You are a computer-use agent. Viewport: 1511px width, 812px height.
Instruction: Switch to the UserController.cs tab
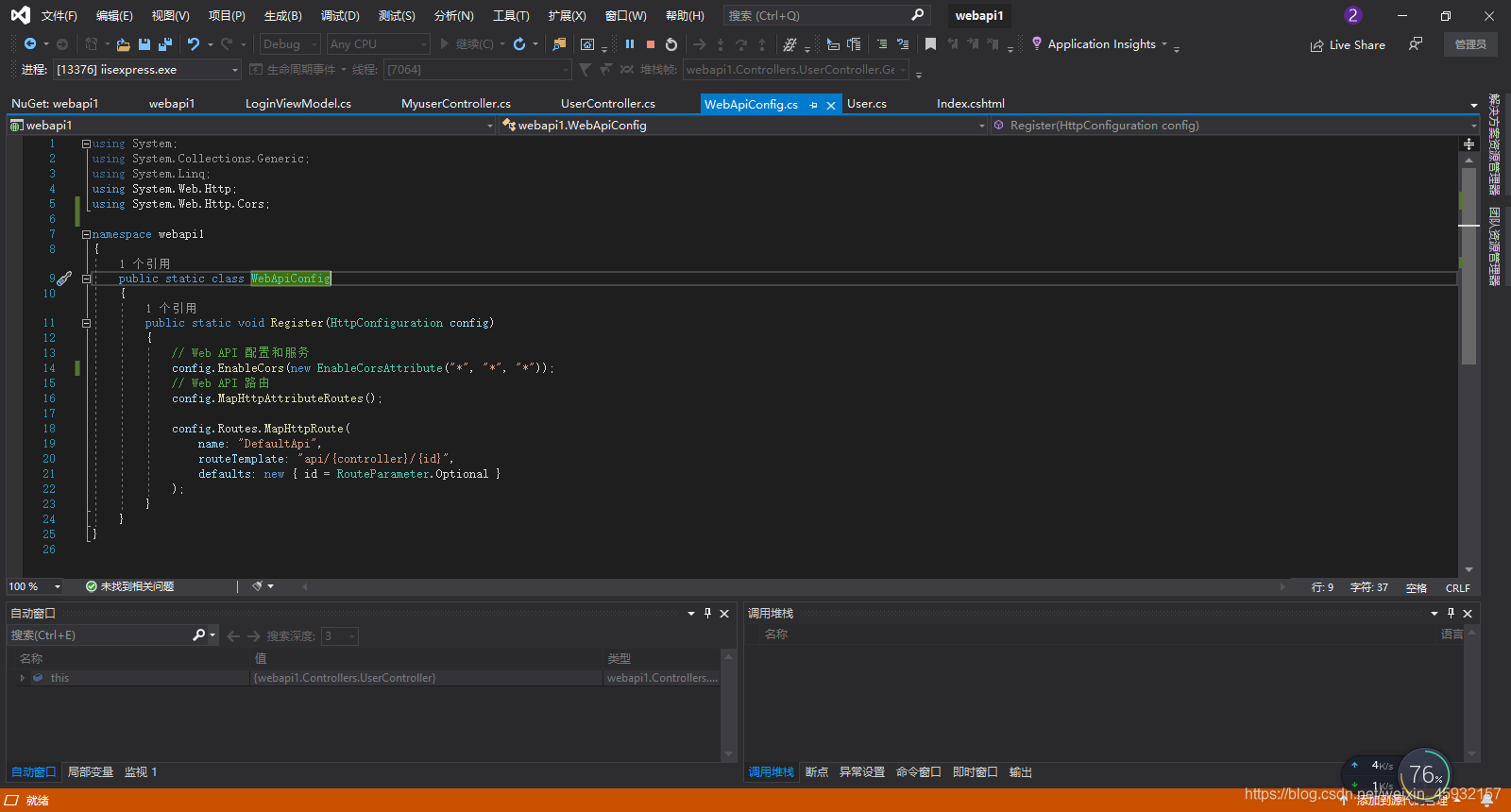[x=608, y=104]
